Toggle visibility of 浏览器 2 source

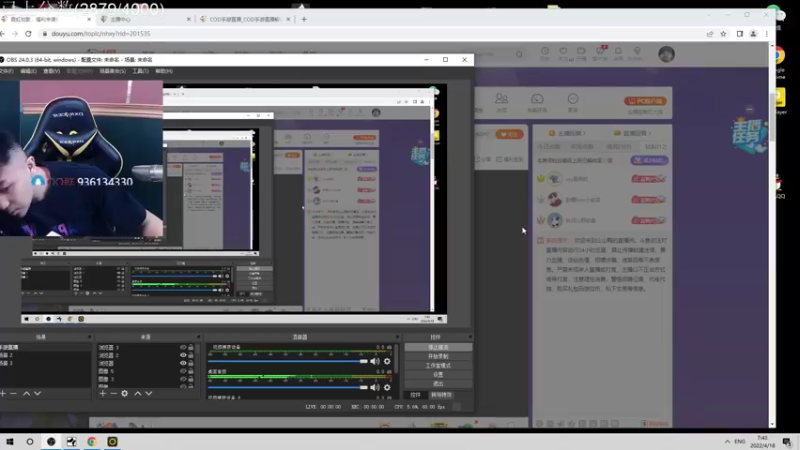click(x=183, y=355)
